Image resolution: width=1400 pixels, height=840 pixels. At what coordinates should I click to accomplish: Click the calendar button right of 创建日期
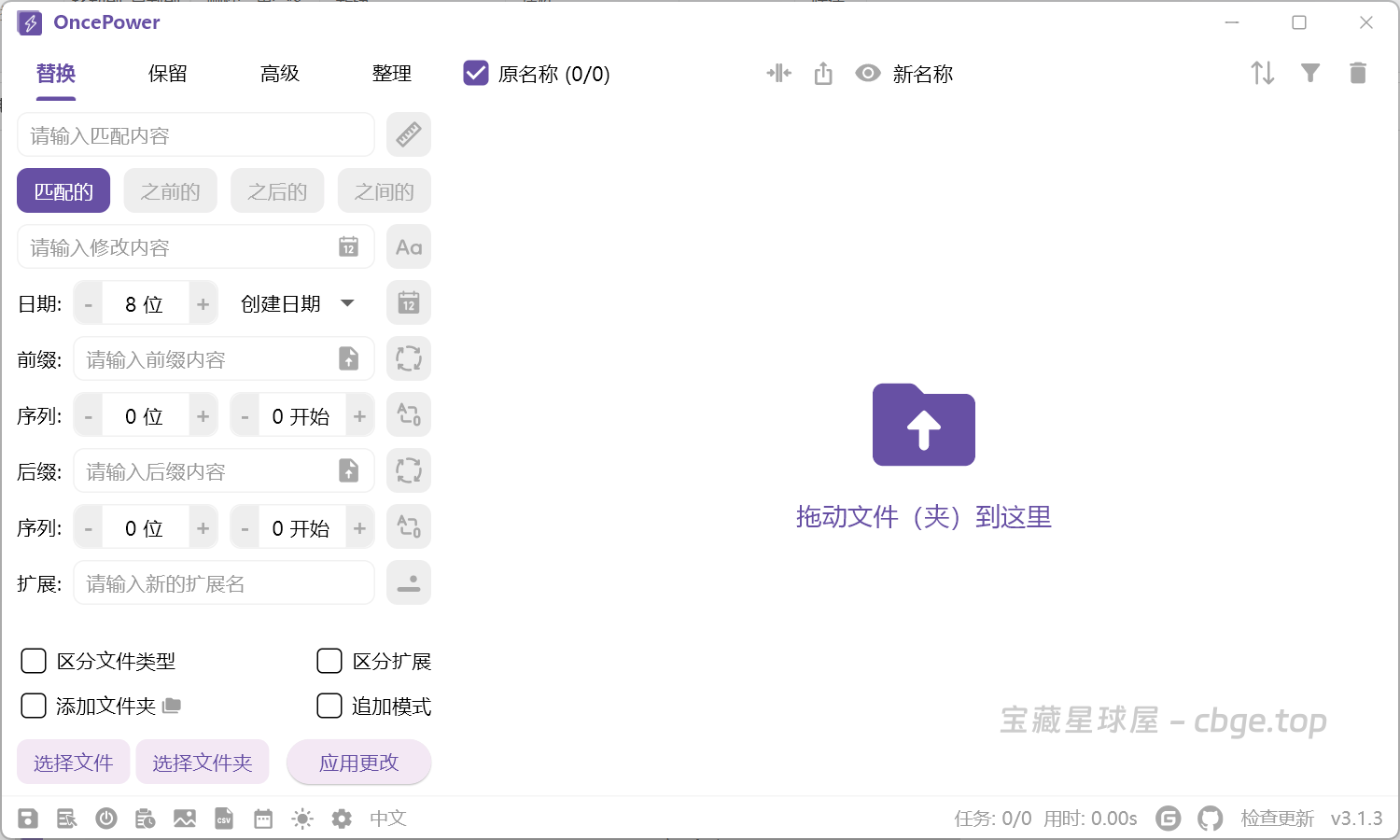409,303
